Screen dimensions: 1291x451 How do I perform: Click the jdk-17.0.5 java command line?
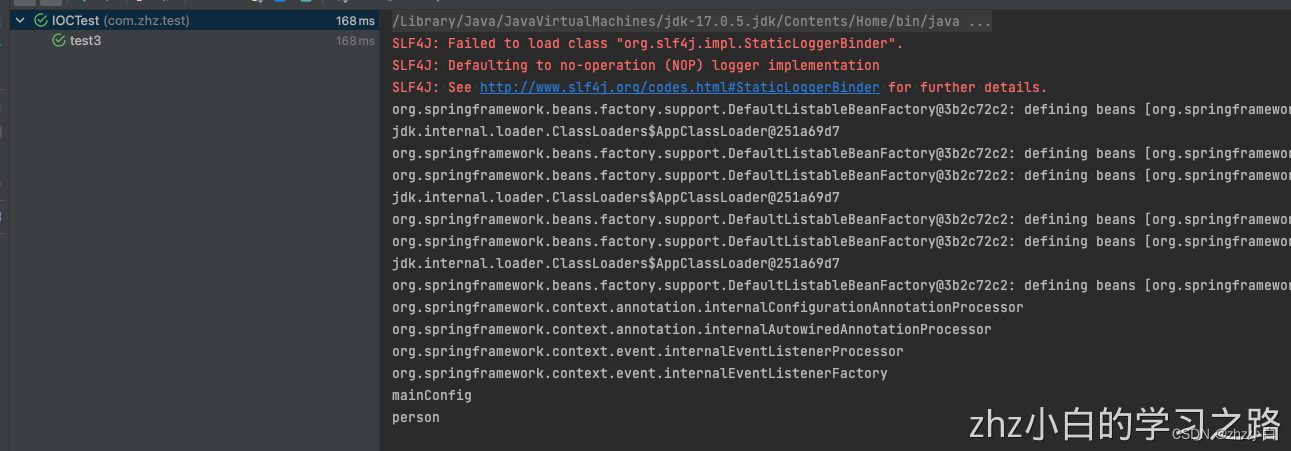point(692,21)
